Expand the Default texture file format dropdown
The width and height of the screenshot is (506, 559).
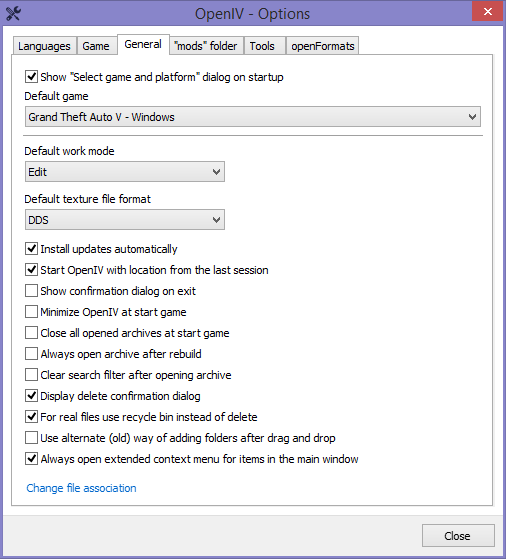pyautogui.click(x=125, y=220)
